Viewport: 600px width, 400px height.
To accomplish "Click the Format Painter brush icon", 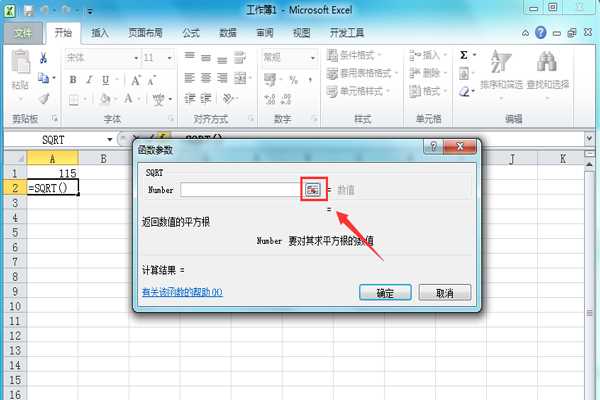I will tap(44, 99).
